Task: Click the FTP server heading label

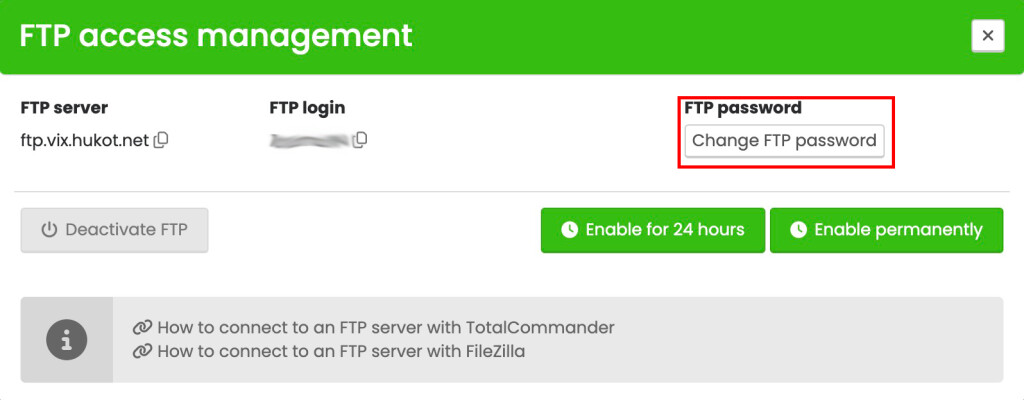Action: pos(64,108)
